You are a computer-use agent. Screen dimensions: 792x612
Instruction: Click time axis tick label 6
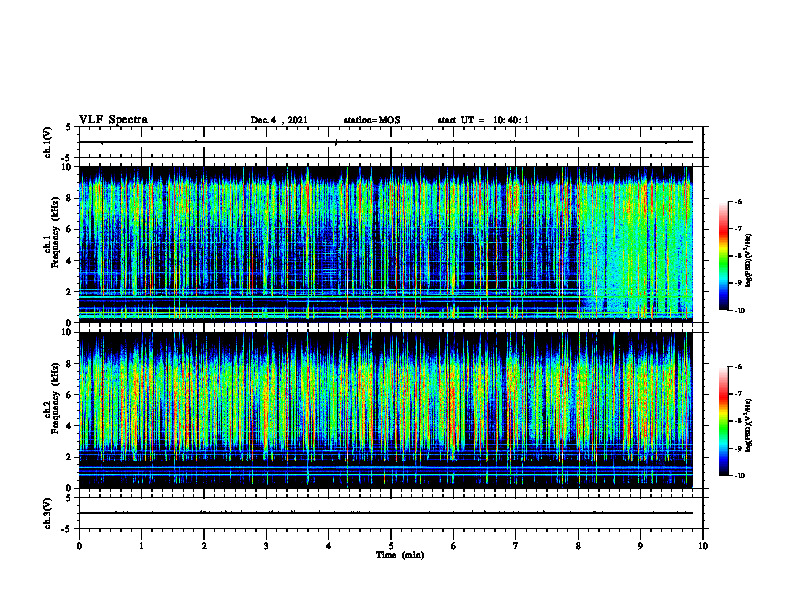pos(454,546)
